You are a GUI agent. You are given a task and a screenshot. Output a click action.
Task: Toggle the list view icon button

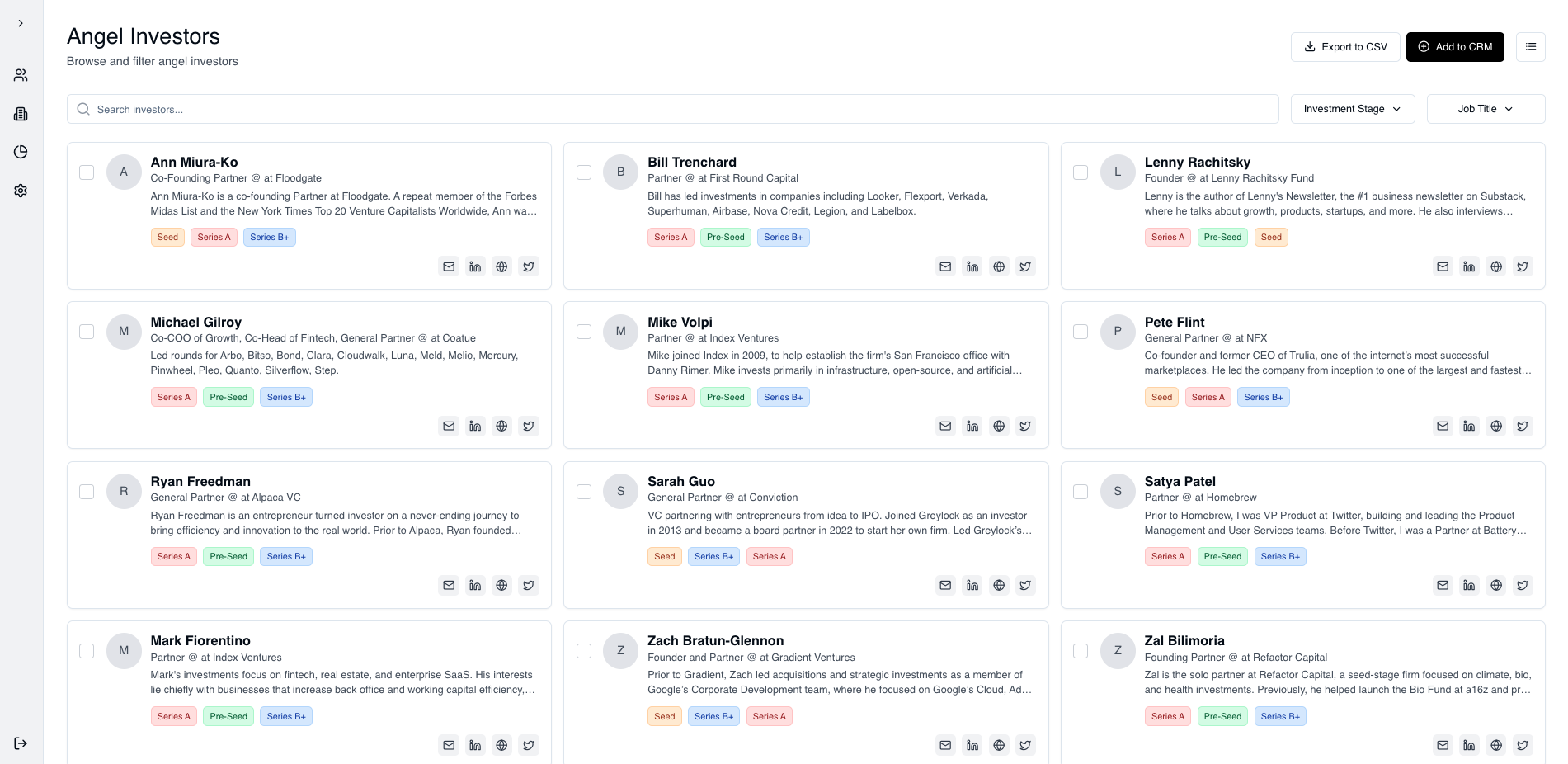click(1530, 47)
